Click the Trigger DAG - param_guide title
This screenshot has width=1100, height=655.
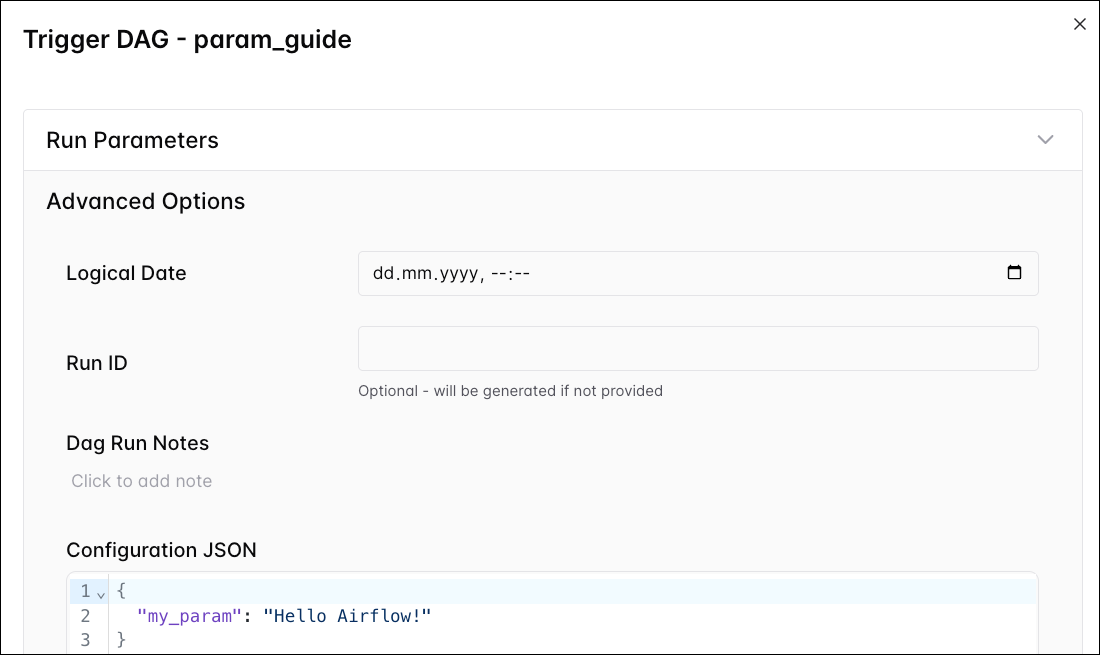pyautogui.click(x=187, y=39)
